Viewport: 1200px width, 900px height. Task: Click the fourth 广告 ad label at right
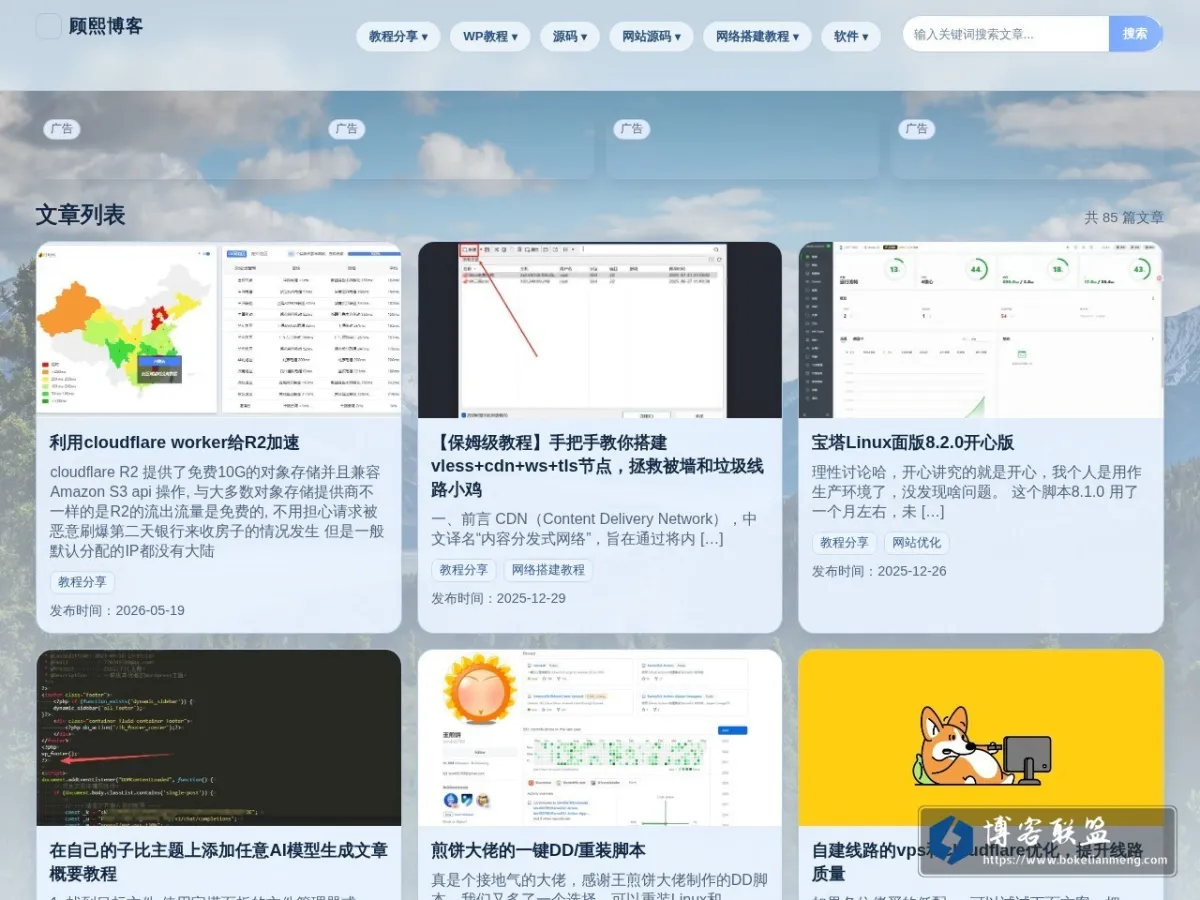tap(916, 129)
